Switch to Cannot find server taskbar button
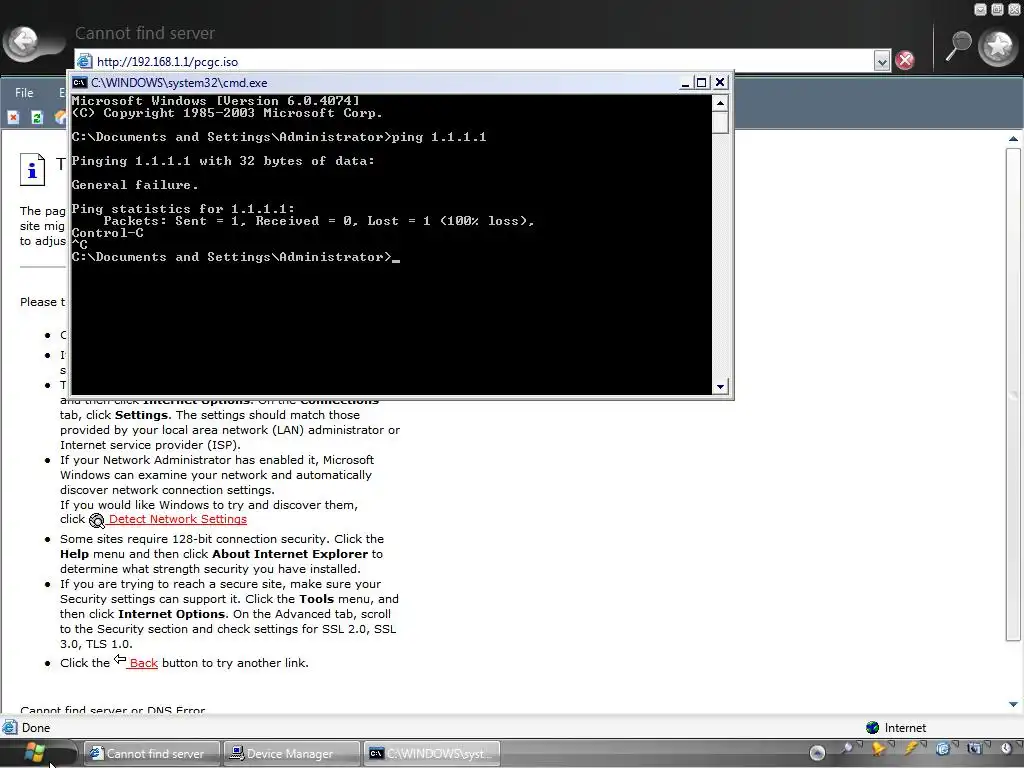The width and height of the screenshot is (1024, 768). point(154,754)
